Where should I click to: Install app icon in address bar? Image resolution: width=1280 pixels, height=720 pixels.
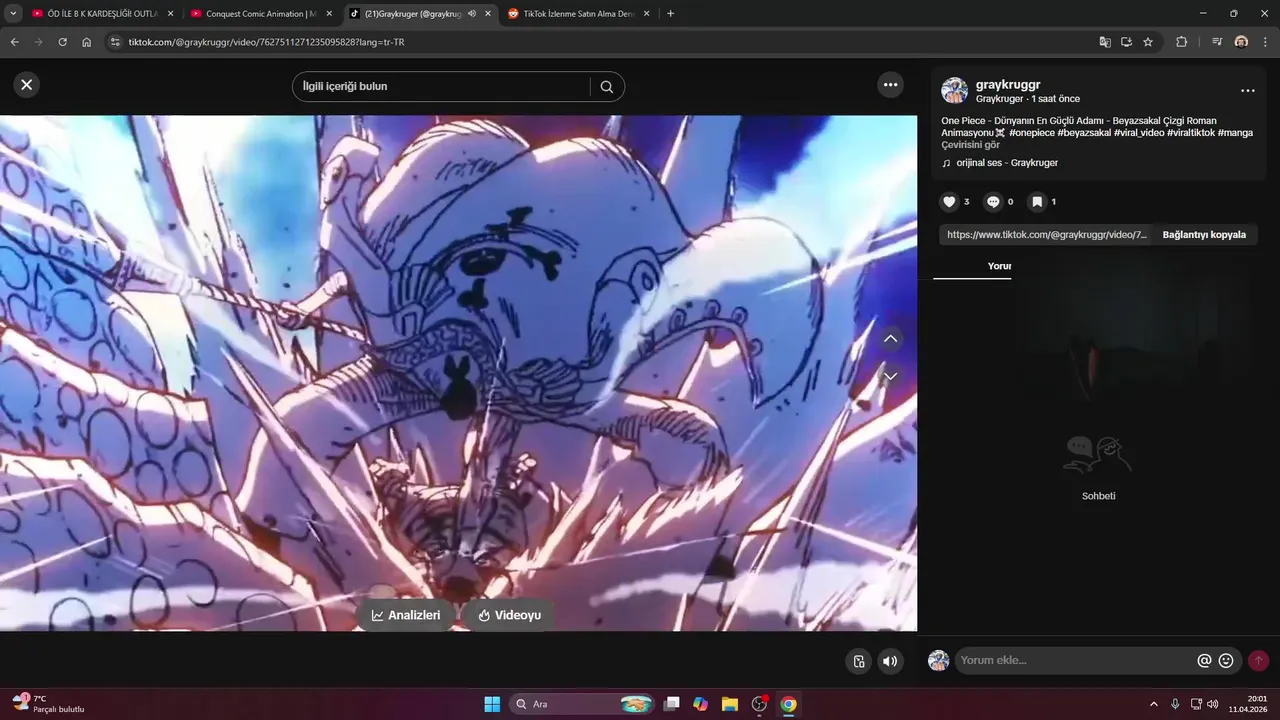point(1126,42)
